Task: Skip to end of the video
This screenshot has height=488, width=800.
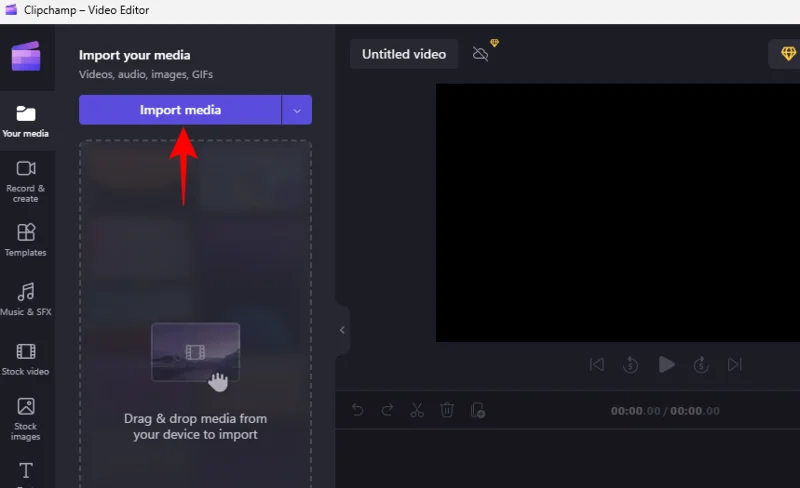Action: [735, 364]
